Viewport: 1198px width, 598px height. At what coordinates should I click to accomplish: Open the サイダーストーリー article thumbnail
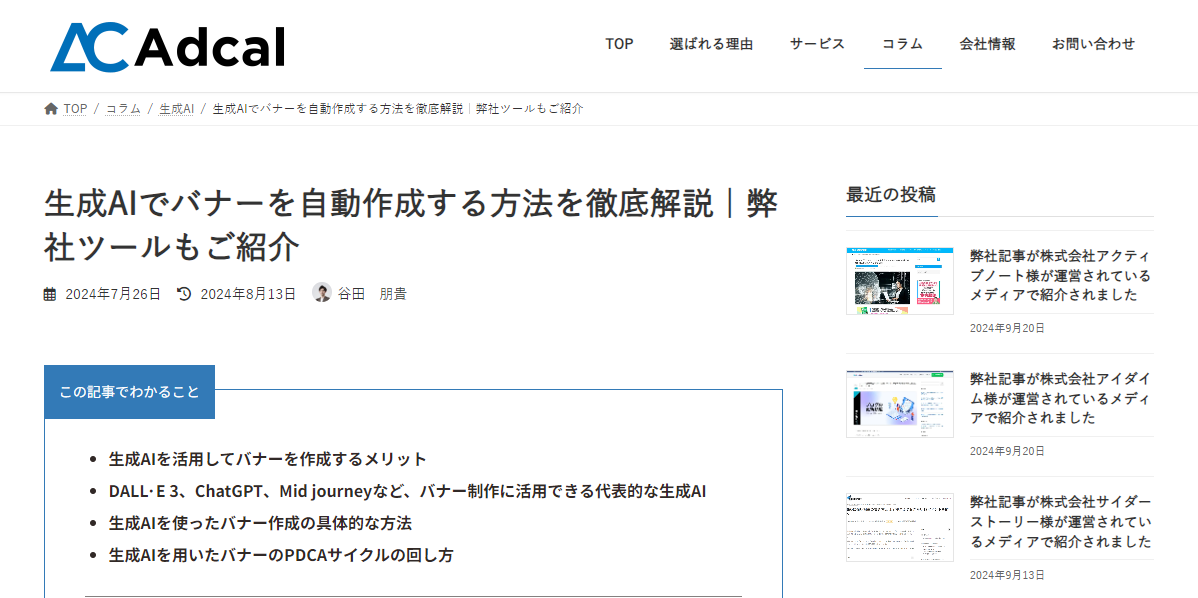(900, 528)
